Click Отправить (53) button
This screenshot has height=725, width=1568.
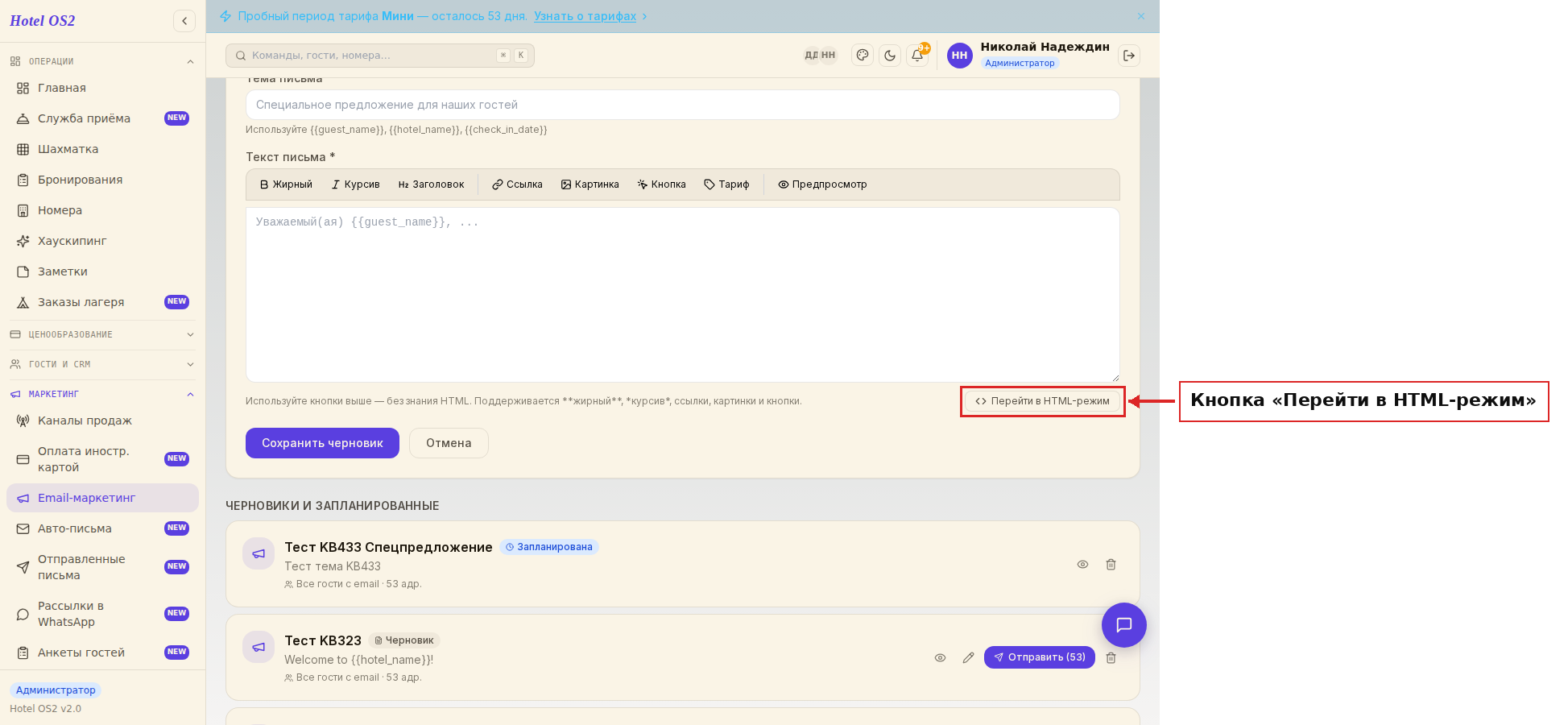pos(1039,657)
